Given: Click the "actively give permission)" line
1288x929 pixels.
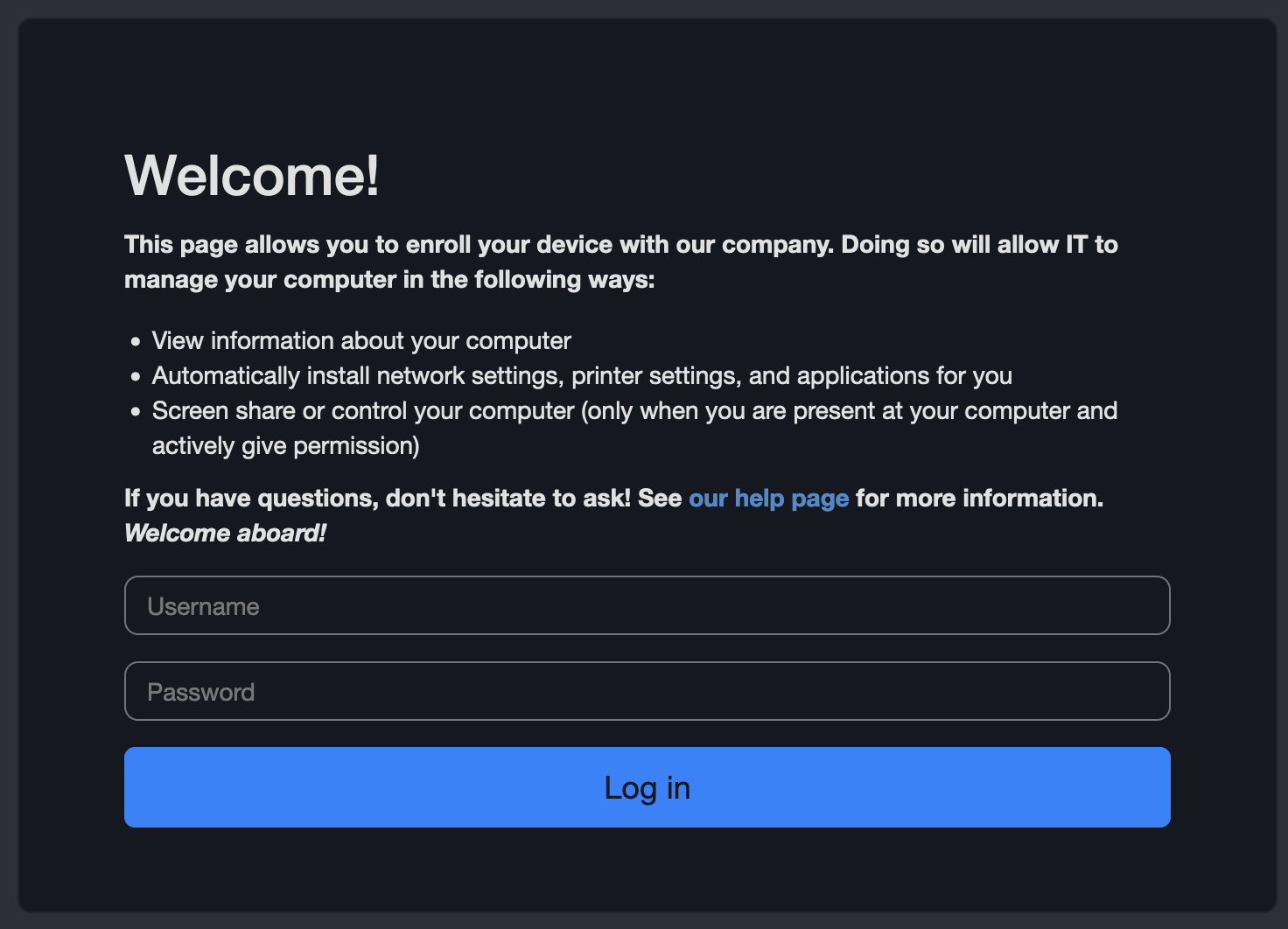Looking at the screenshot, I should tap(285, 446).
